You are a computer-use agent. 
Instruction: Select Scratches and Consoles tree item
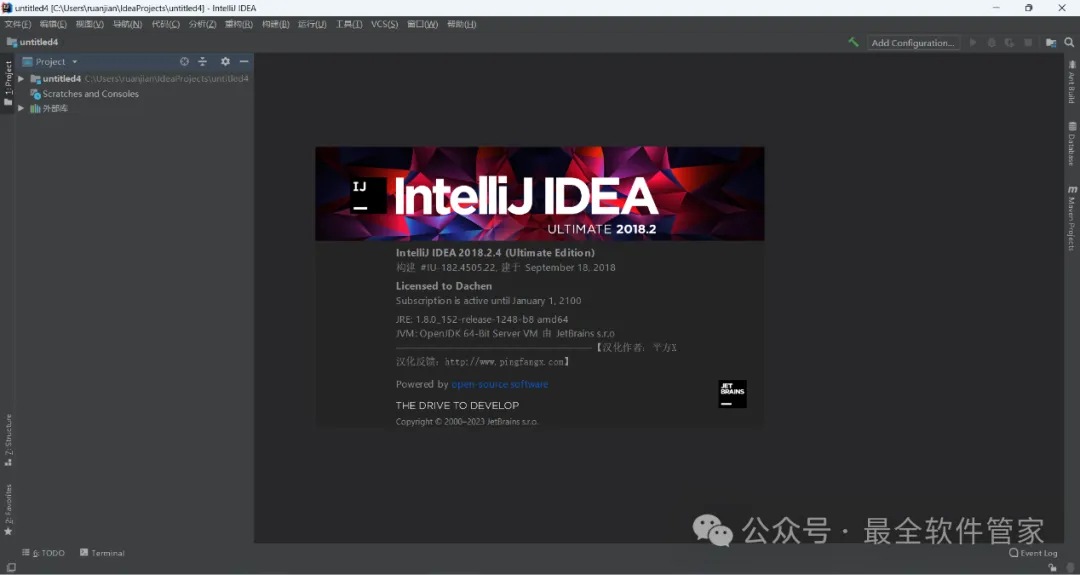(84, 94)
